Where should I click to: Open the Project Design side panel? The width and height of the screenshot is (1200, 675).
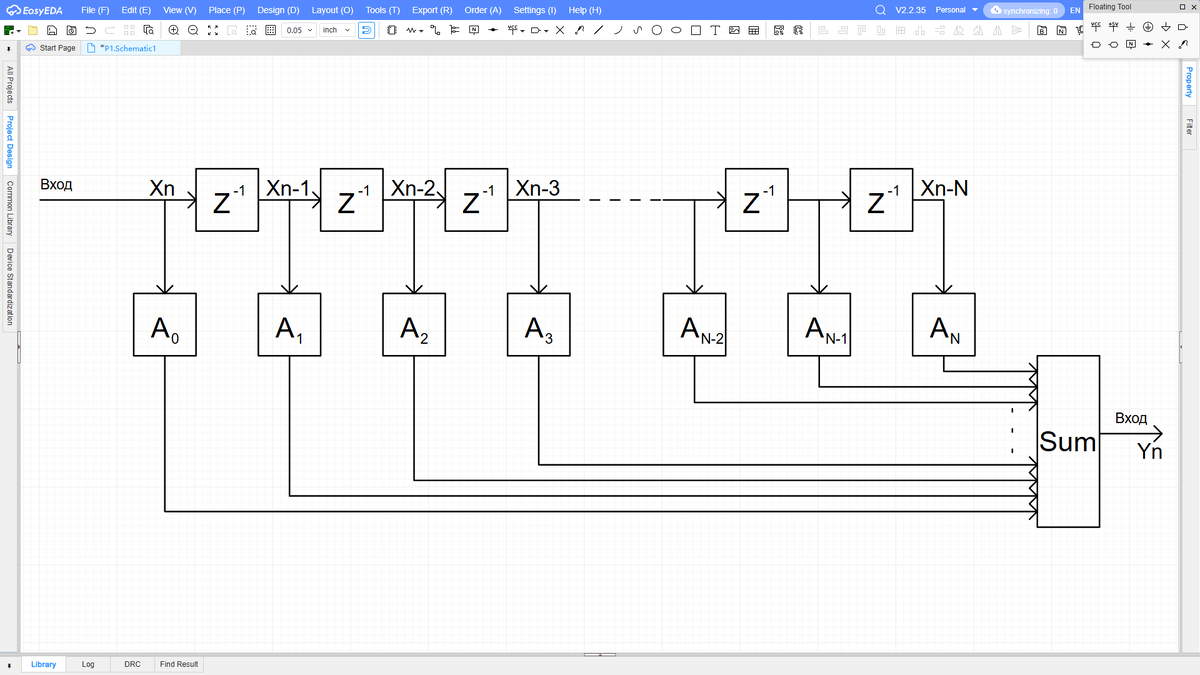point(9,141)
